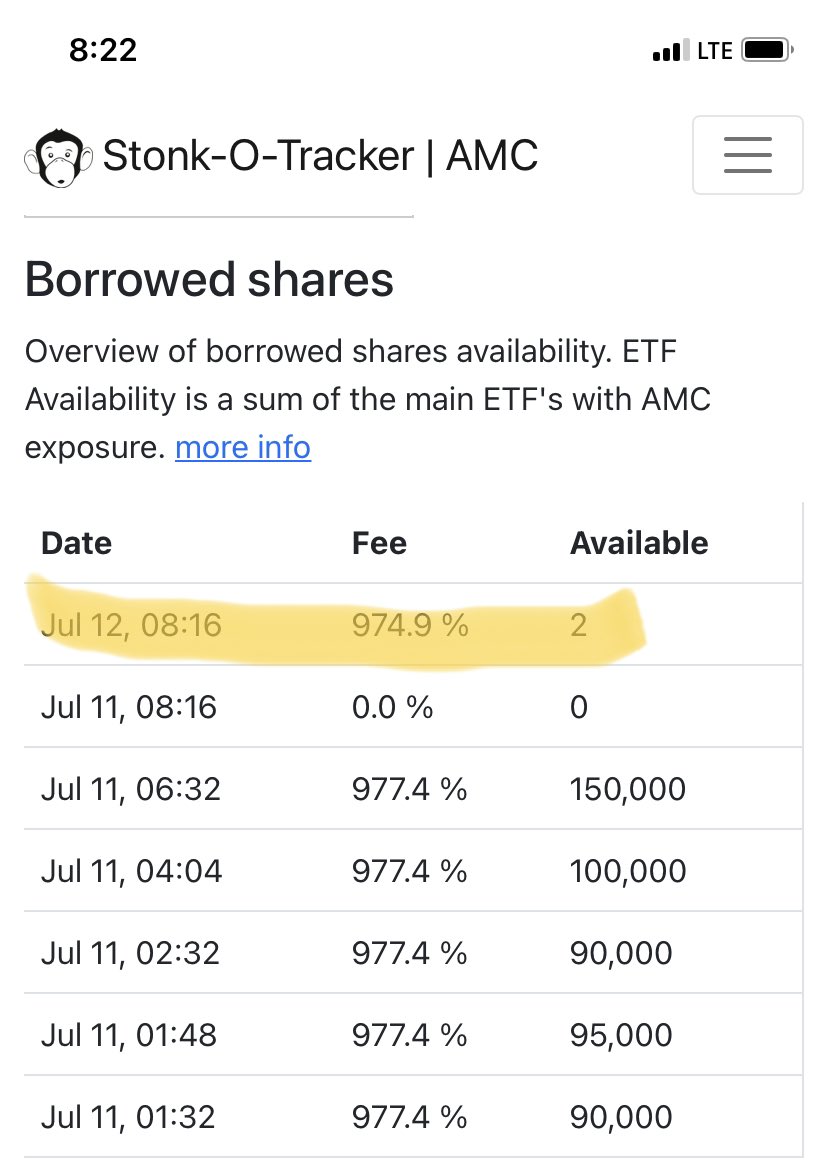Click the 100,000 available shares cell
Viewport: 828px width, 1174px height.
[x=628, y=871]
